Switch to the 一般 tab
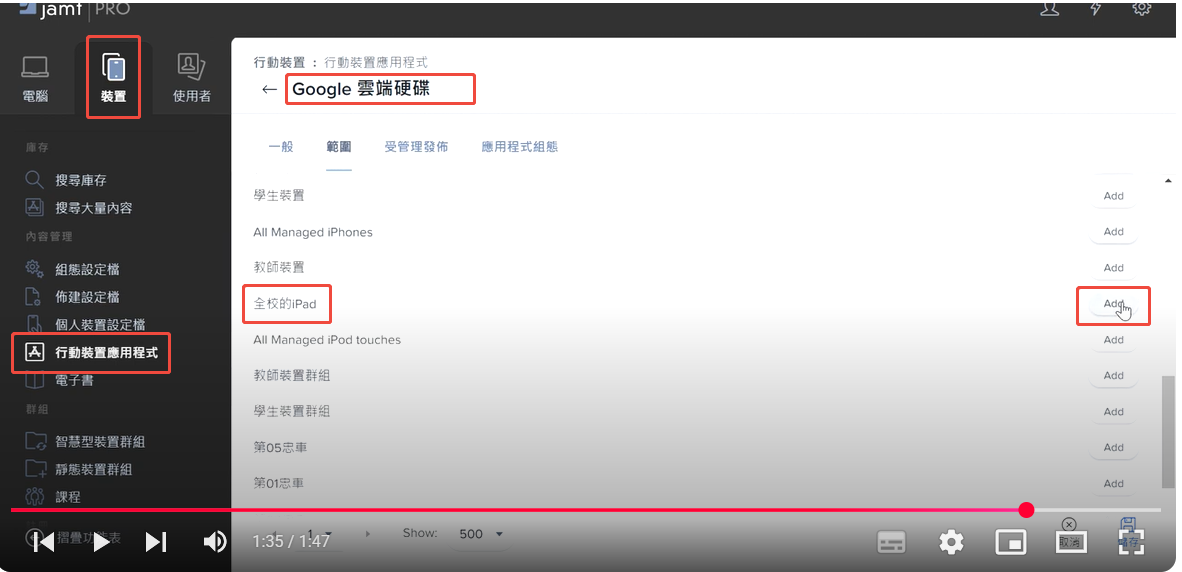 [x=281, y=147]
